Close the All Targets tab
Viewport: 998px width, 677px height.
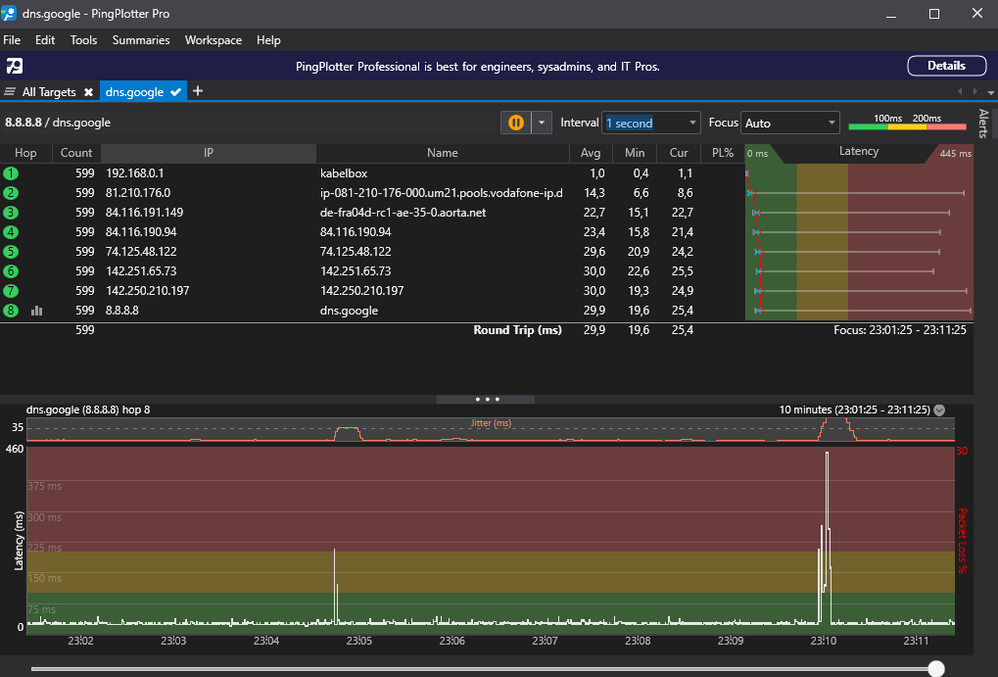(88, 91)
